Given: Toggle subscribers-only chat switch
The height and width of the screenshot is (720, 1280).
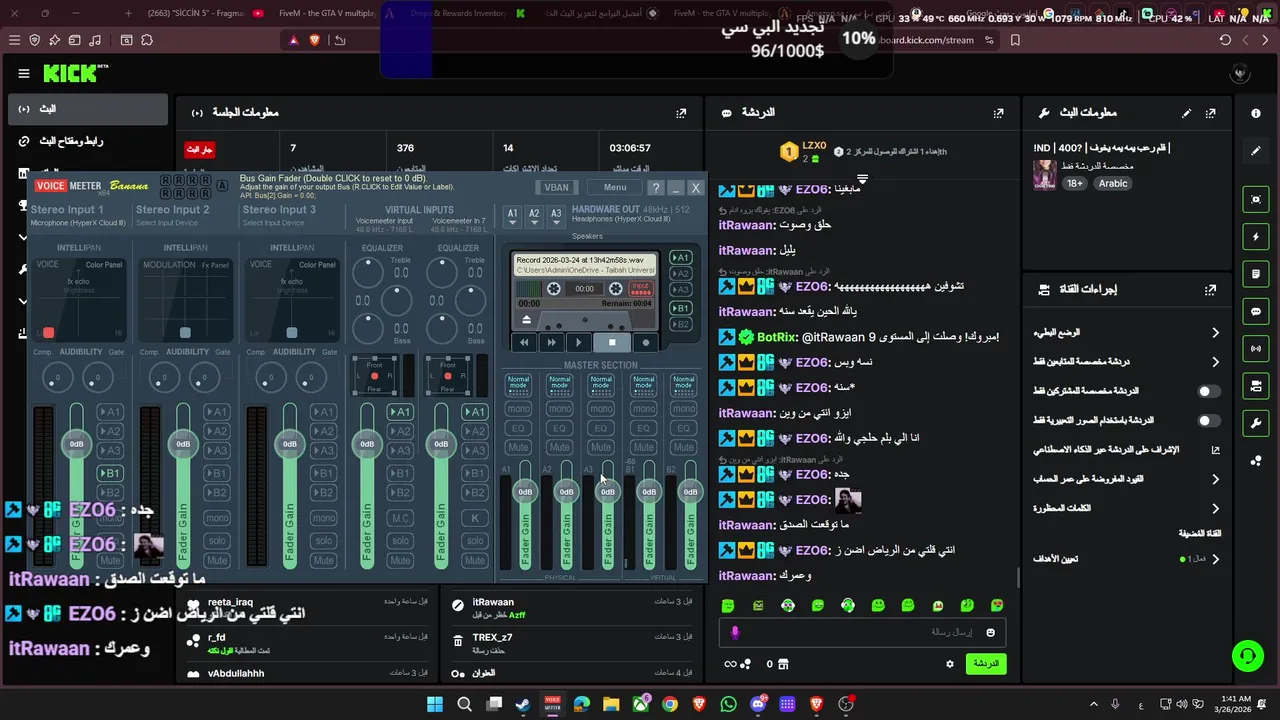Looking at the screenshot, I should [1208, 391].
